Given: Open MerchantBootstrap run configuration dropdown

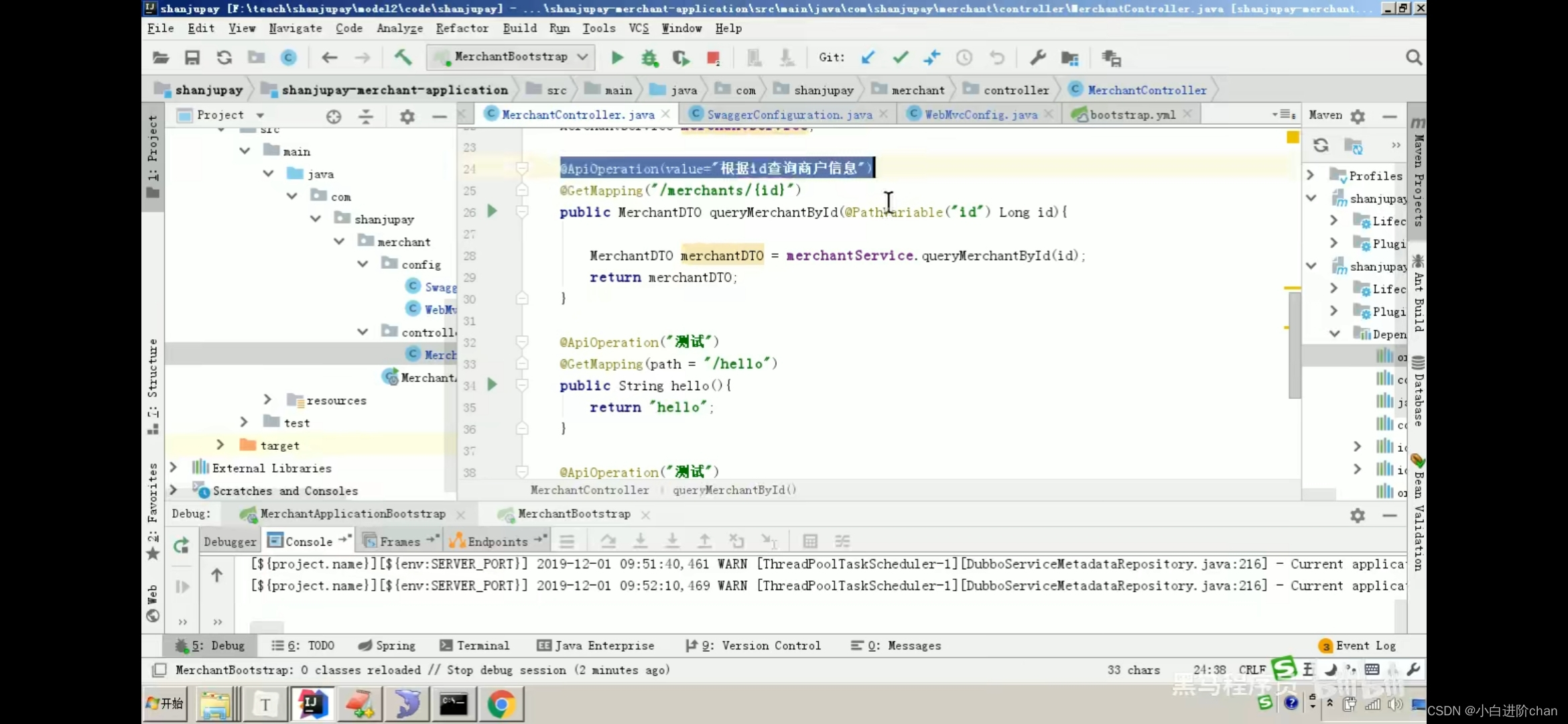Looking at the screenshot, I should [510, 57].
